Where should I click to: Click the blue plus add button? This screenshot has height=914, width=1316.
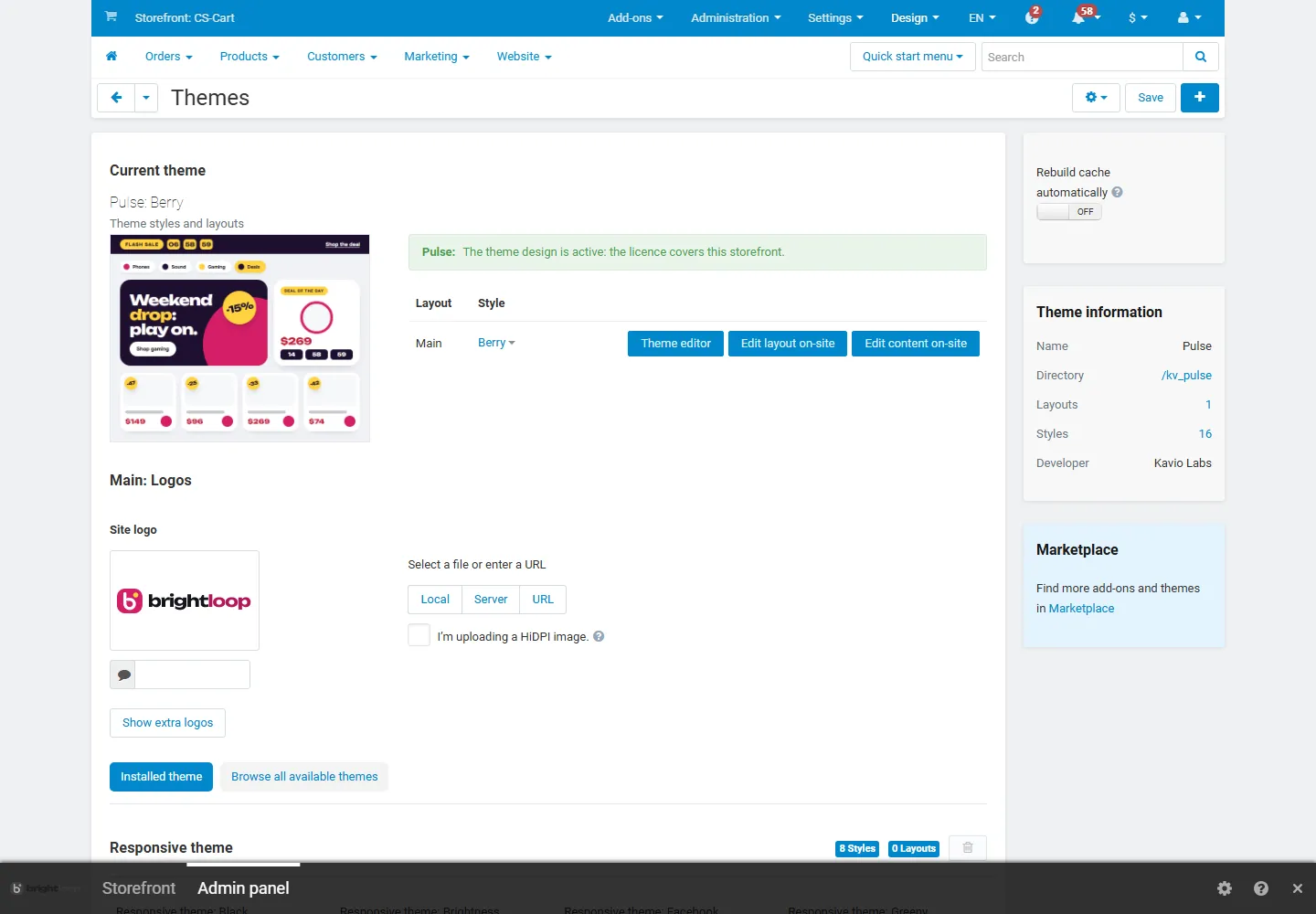pos(1200,98)
